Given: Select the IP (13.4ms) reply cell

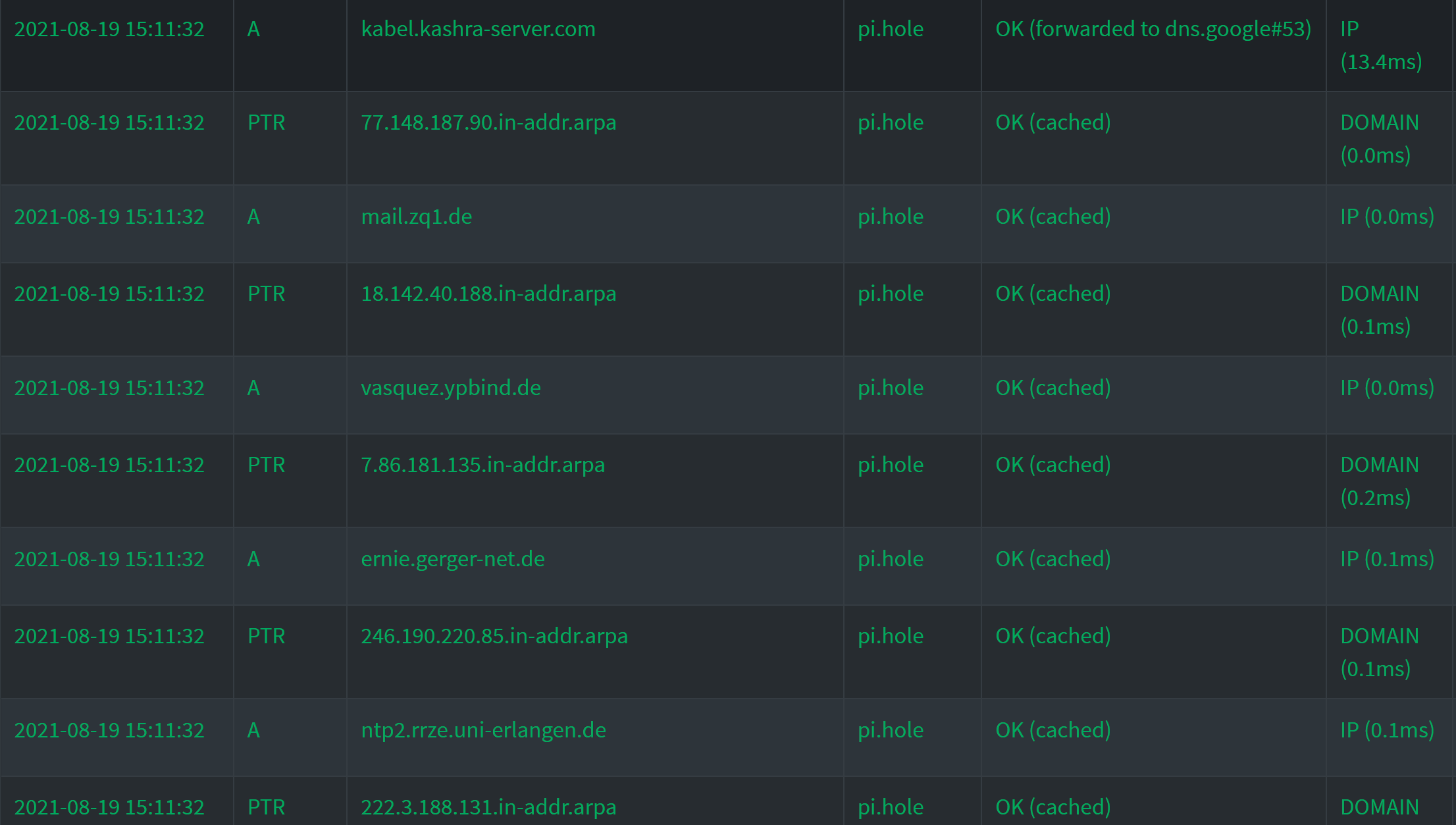Looking at the screenshot, I should (x=1380, y=46).
